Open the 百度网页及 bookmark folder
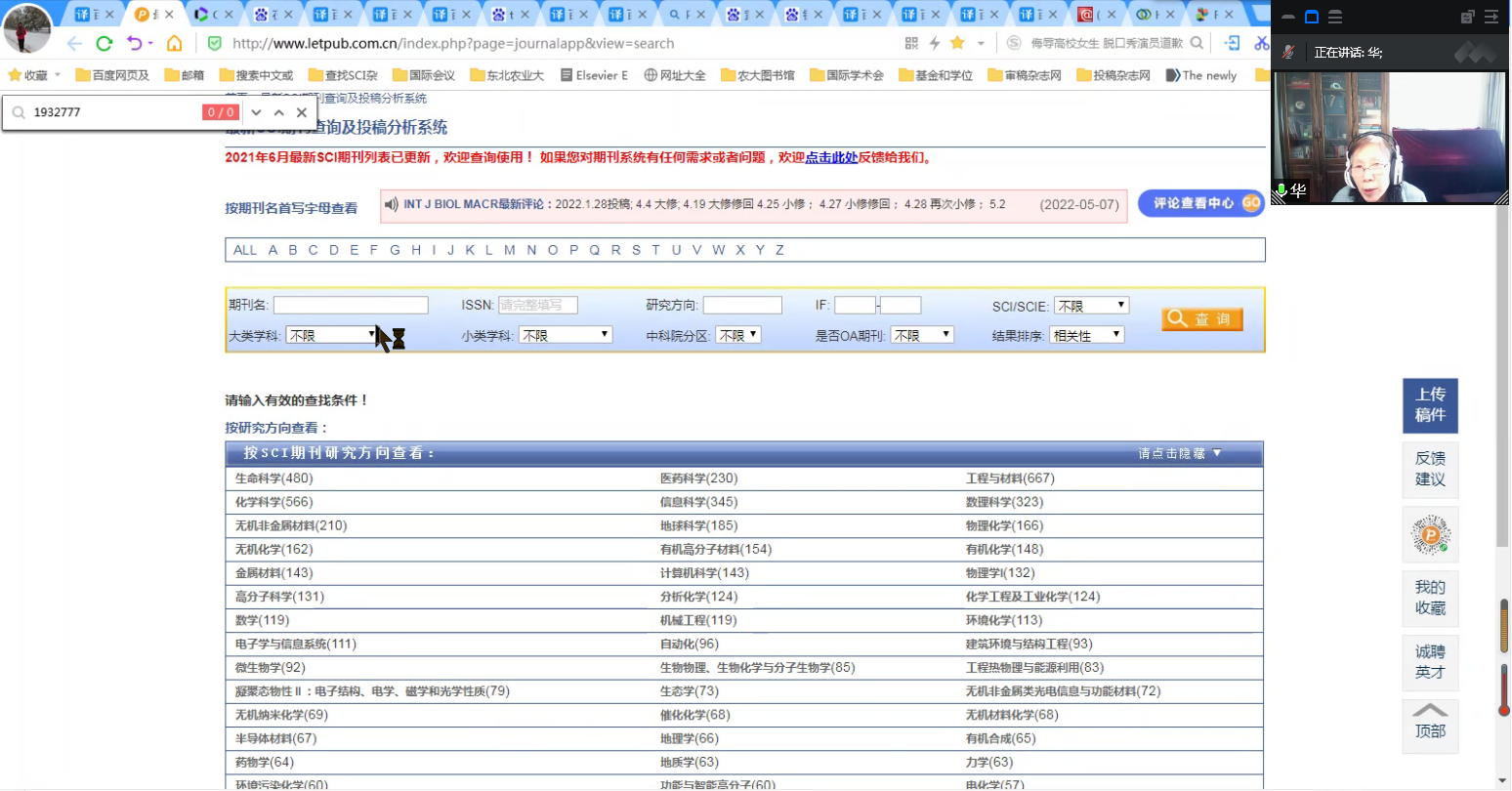The height and width of the screenshot is (791, 1512). click(112, 75)
